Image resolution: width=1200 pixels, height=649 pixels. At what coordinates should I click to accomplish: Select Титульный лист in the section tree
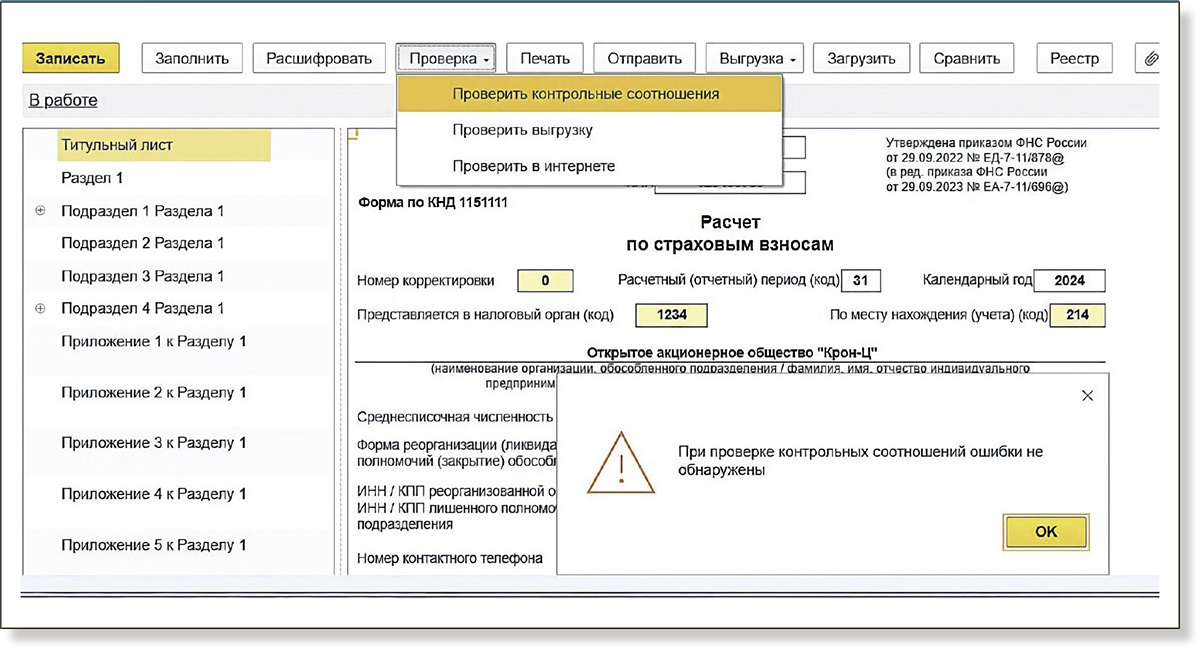(x=117, y=145)
